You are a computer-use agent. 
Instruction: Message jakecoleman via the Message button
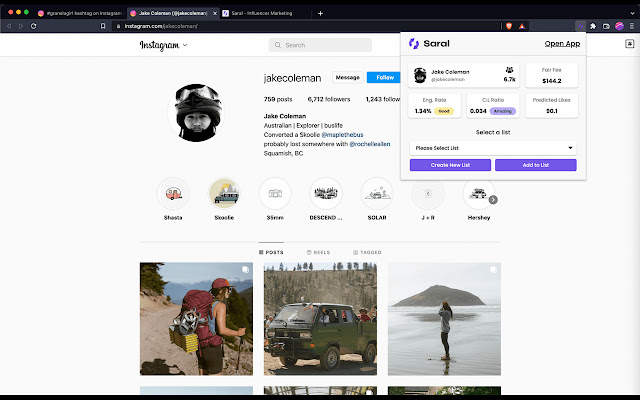347,78
